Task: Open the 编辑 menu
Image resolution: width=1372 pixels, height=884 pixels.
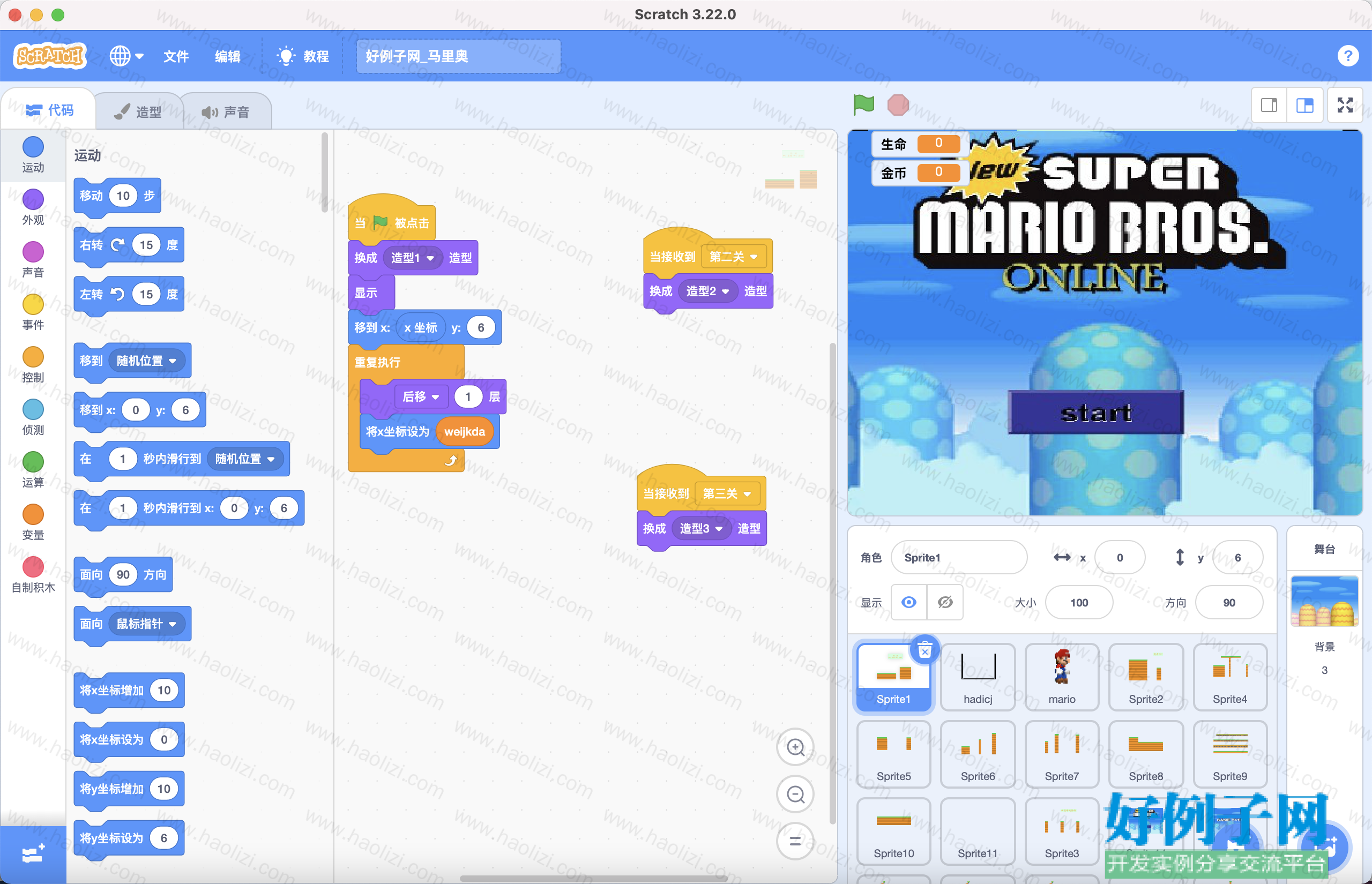Action: [227, 56]
